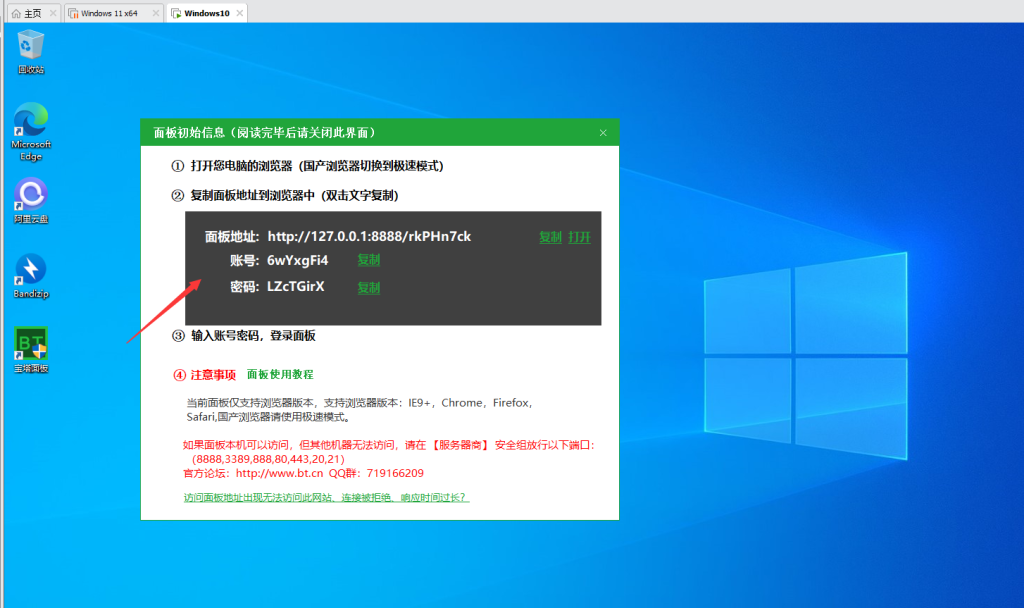Select the 阿里云盘 desktop shortcut
This screenshot has height=608, width=1024.
tap(31, 195)
